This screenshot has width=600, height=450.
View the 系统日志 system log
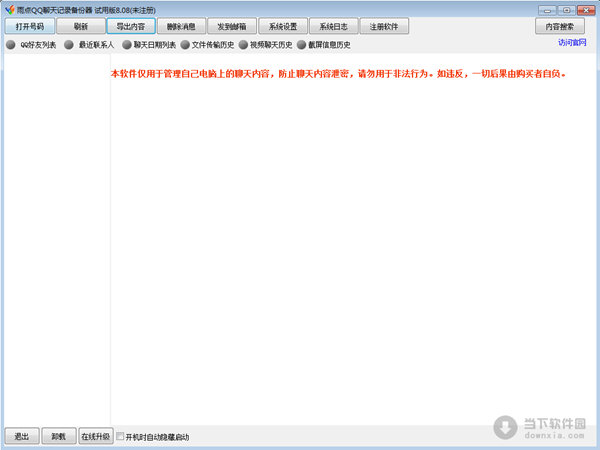point(333,27)
